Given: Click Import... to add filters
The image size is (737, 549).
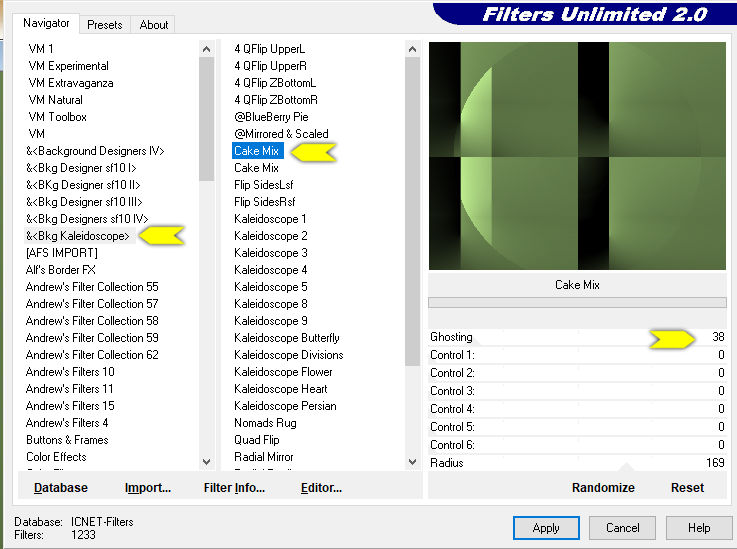Looking at the screenshot, I should [x=148, y=488].
